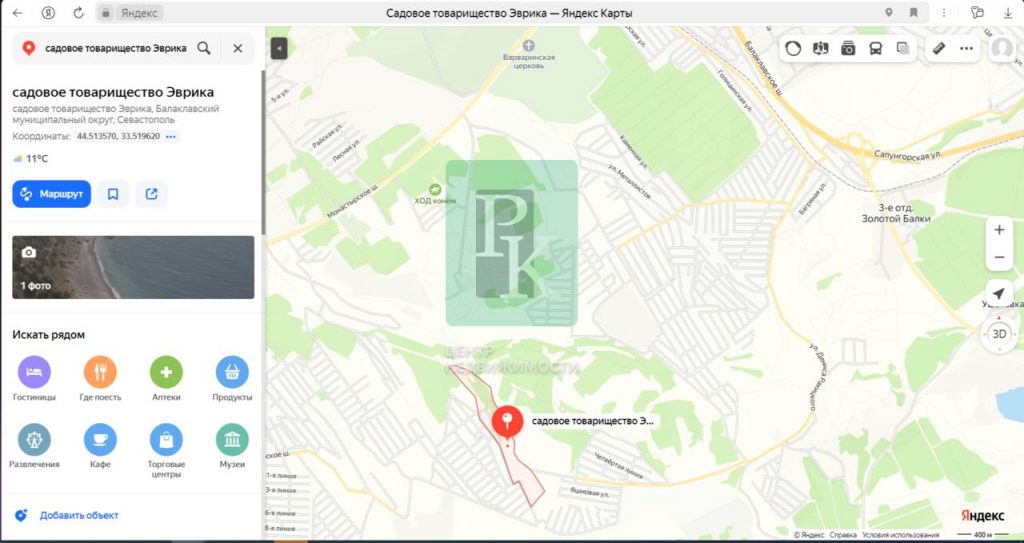Open the browser three-dots menu
The width and height of the screenshot is (1024, 543).
tap(944, 12)
